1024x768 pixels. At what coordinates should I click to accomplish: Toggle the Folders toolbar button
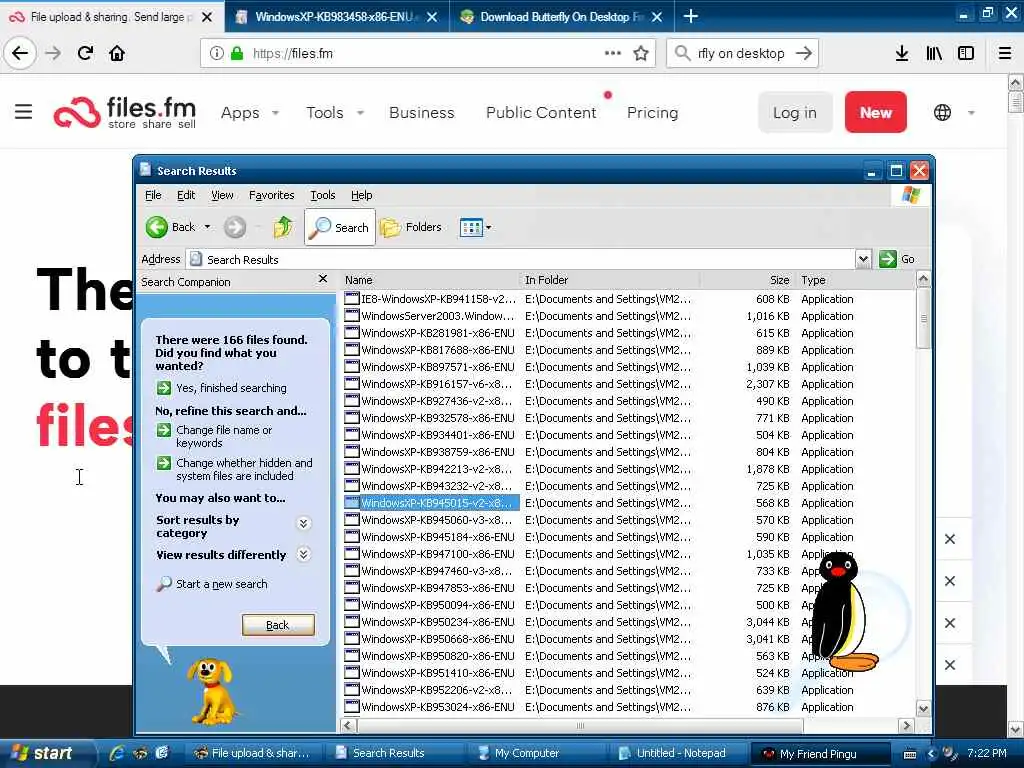(411, 227)
